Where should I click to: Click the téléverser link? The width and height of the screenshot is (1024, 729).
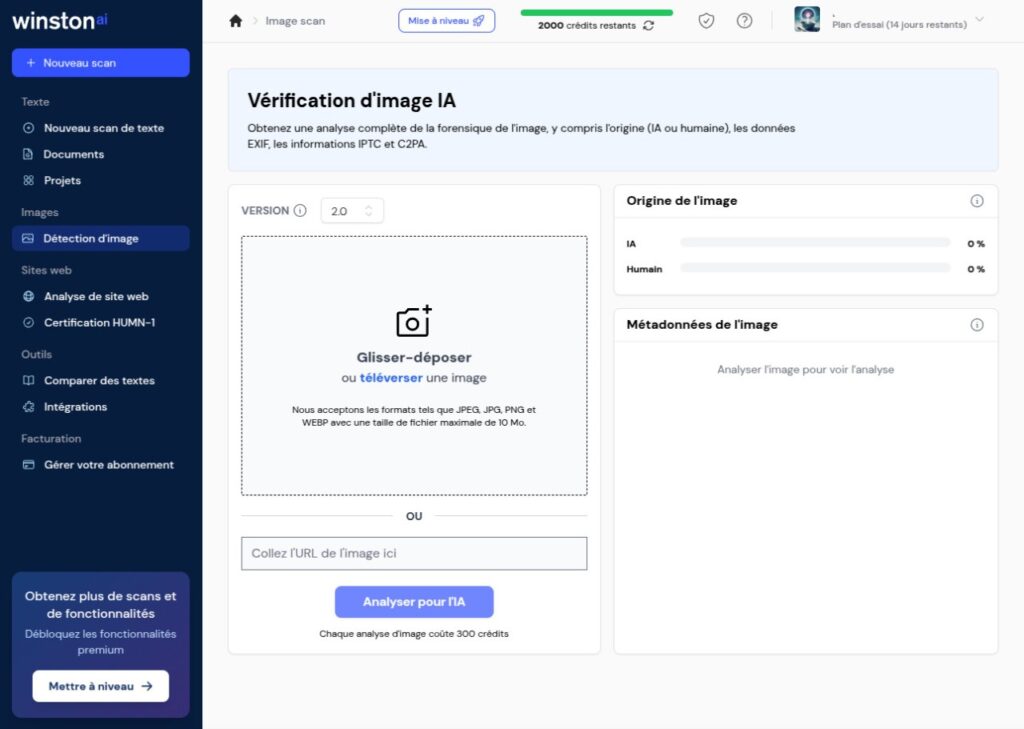point(390,378)
